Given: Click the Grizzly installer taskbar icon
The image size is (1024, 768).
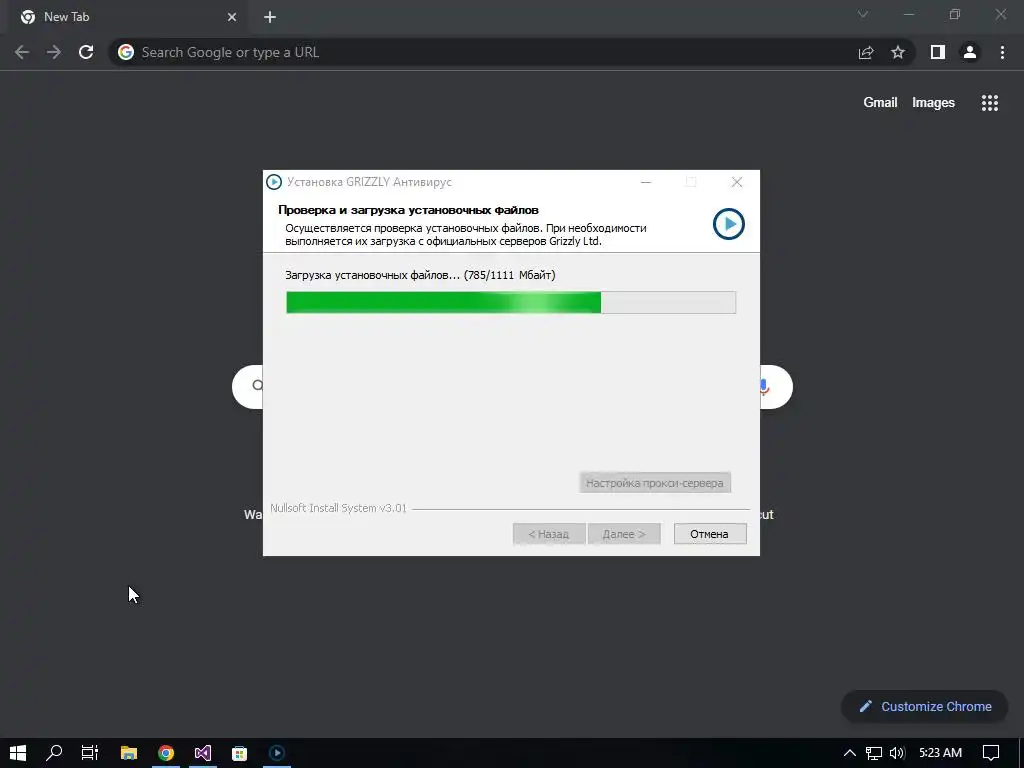Looking at the screenshot, I should point(277,753).
